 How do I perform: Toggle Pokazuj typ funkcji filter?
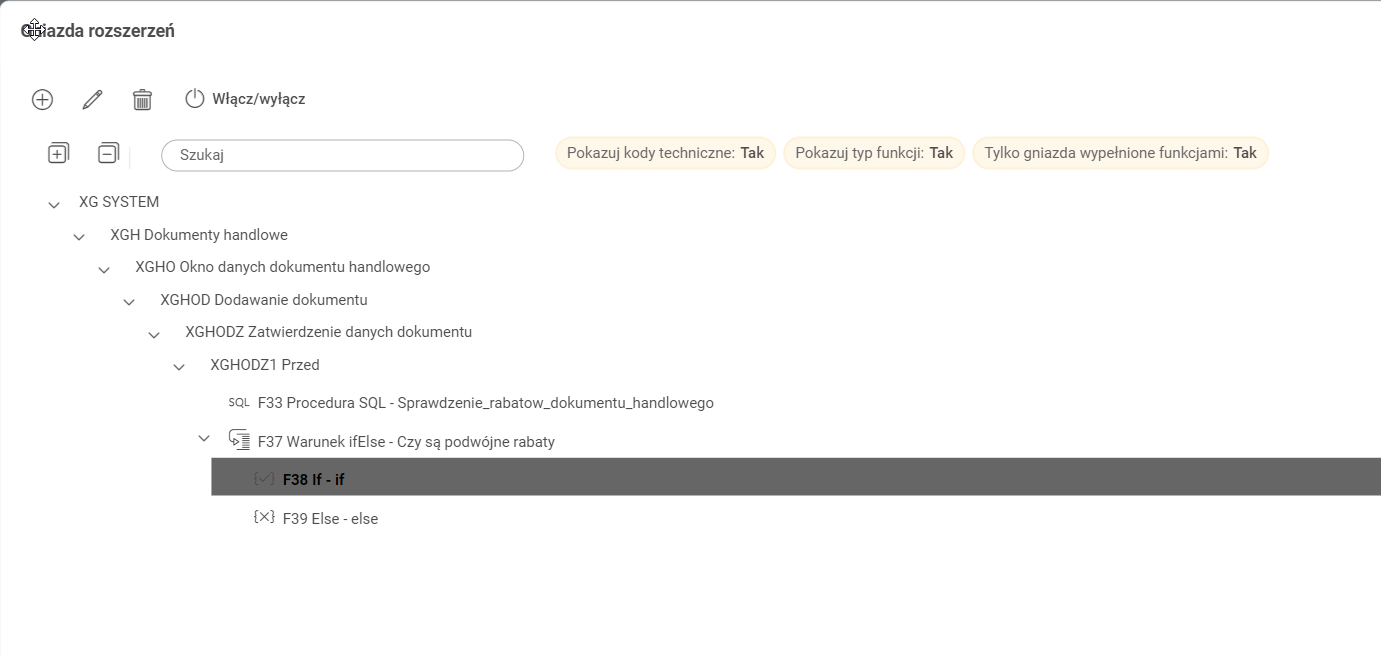click(x=874, y=153)
